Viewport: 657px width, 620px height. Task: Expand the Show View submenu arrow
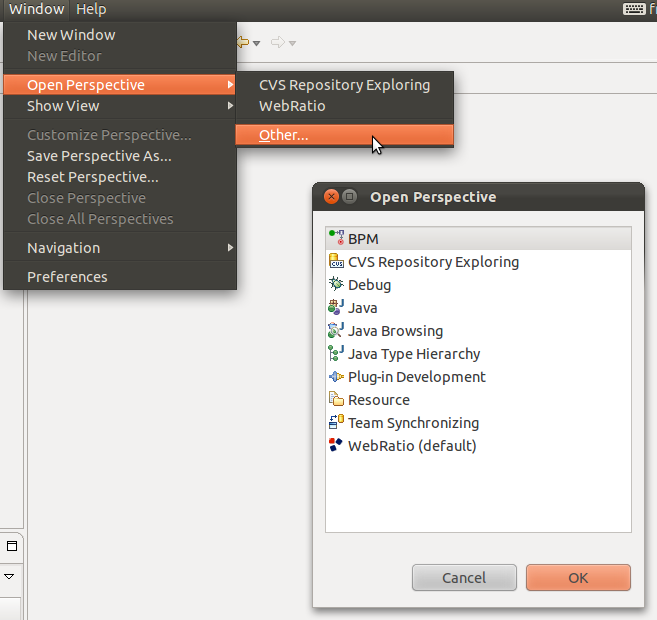pos(230,106)
